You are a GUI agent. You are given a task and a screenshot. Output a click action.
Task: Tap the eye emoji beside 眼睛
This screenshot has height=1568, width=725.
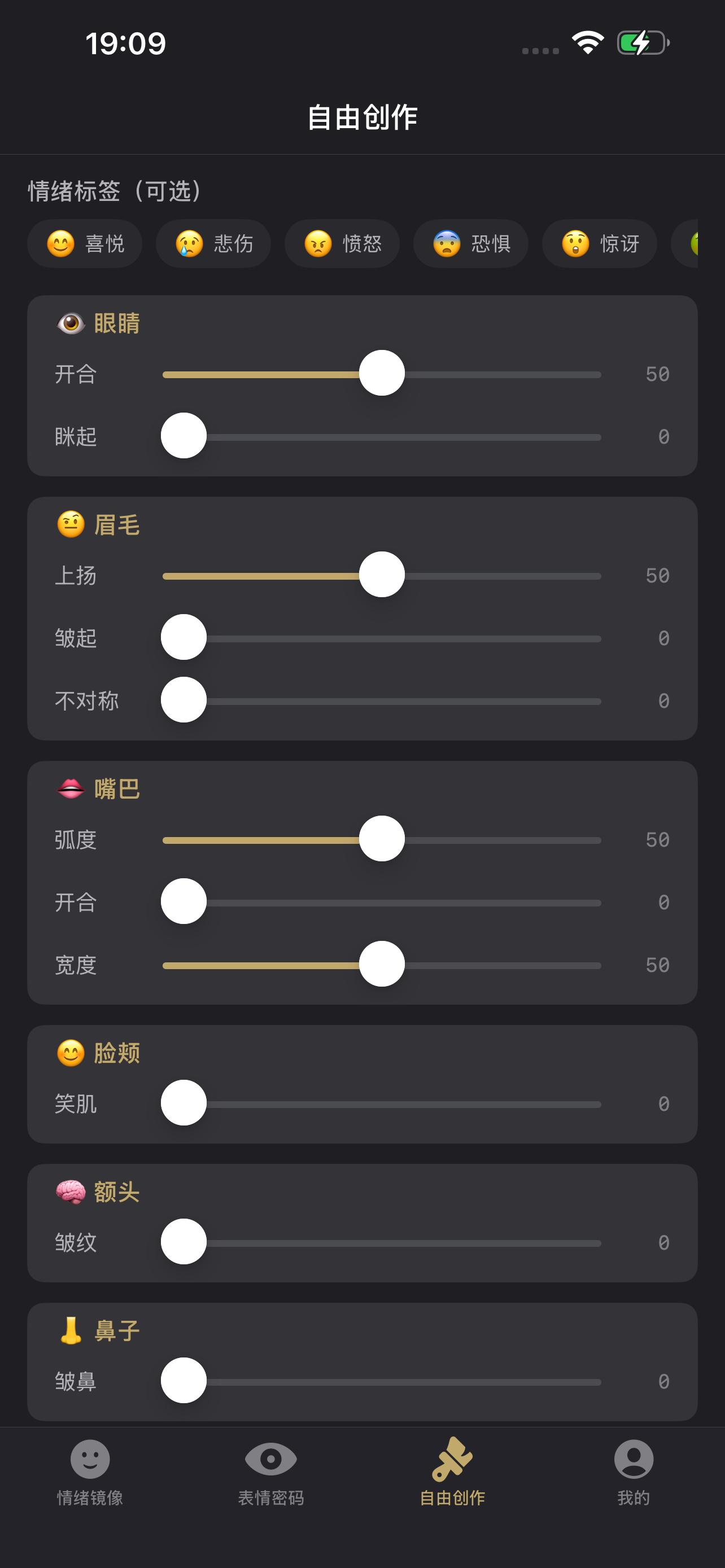[x=71, y=323]
